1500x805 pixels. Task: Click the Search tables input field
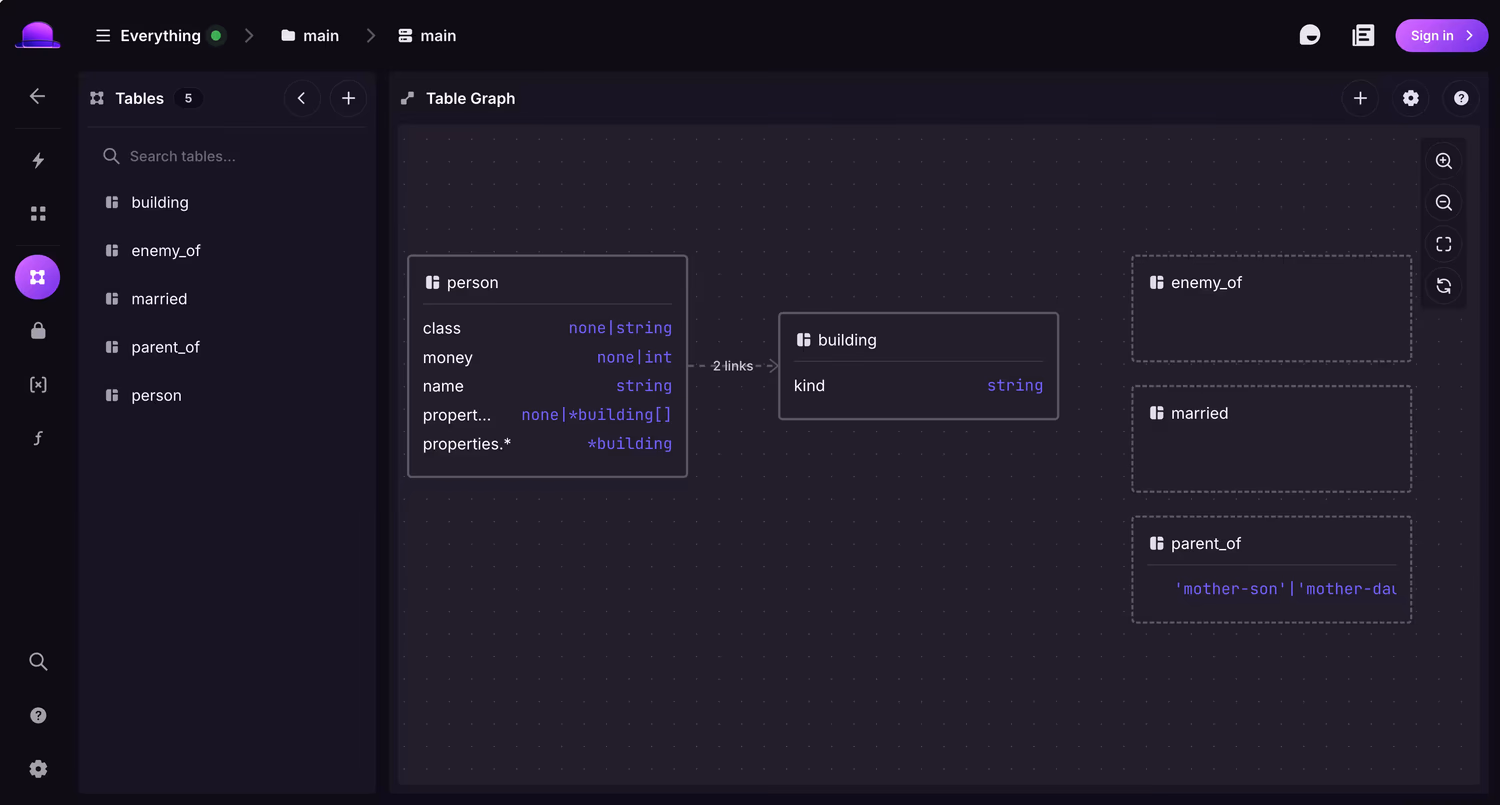click(227, 156)
